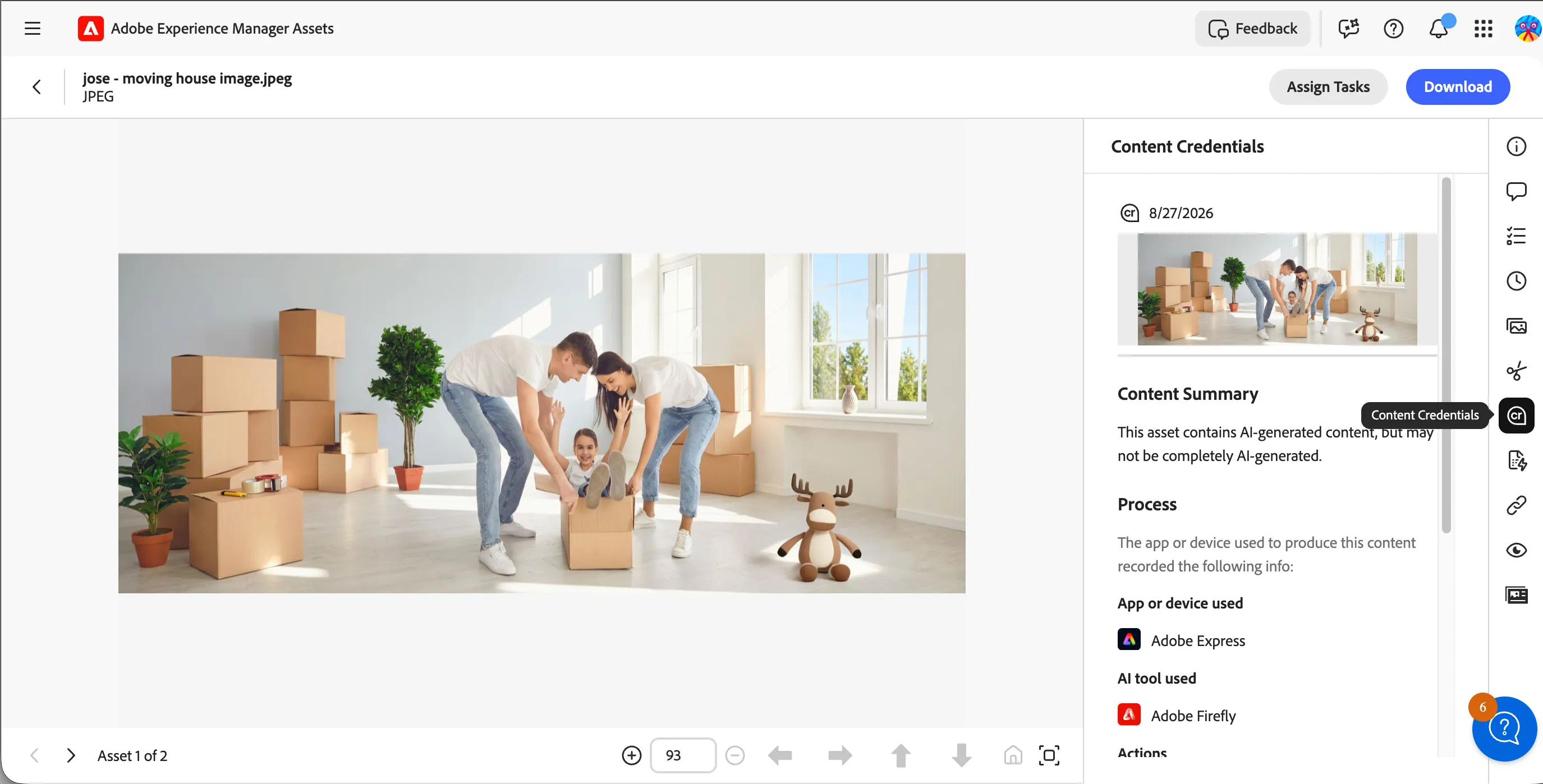Reset view with the home icon
This screenshot has height=784, width=1543.
pyautogui.click(x=1012, y=755)
